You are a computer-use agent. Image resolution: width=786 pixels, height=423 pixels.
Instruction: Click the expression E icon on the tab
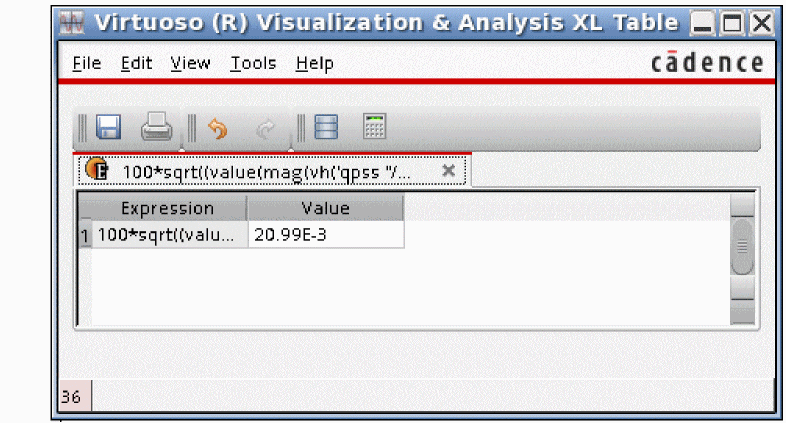coord(96,169)
